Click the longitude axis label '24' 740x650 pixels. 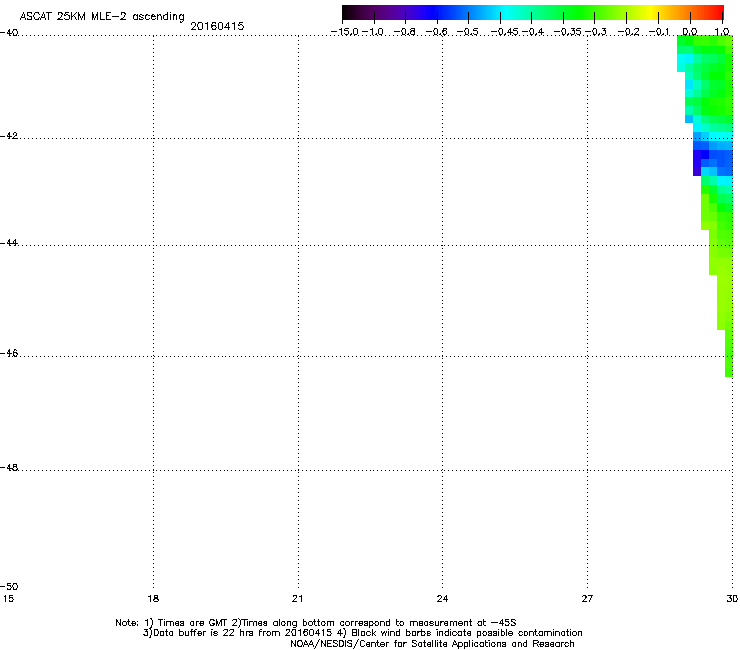click(442, 599)
